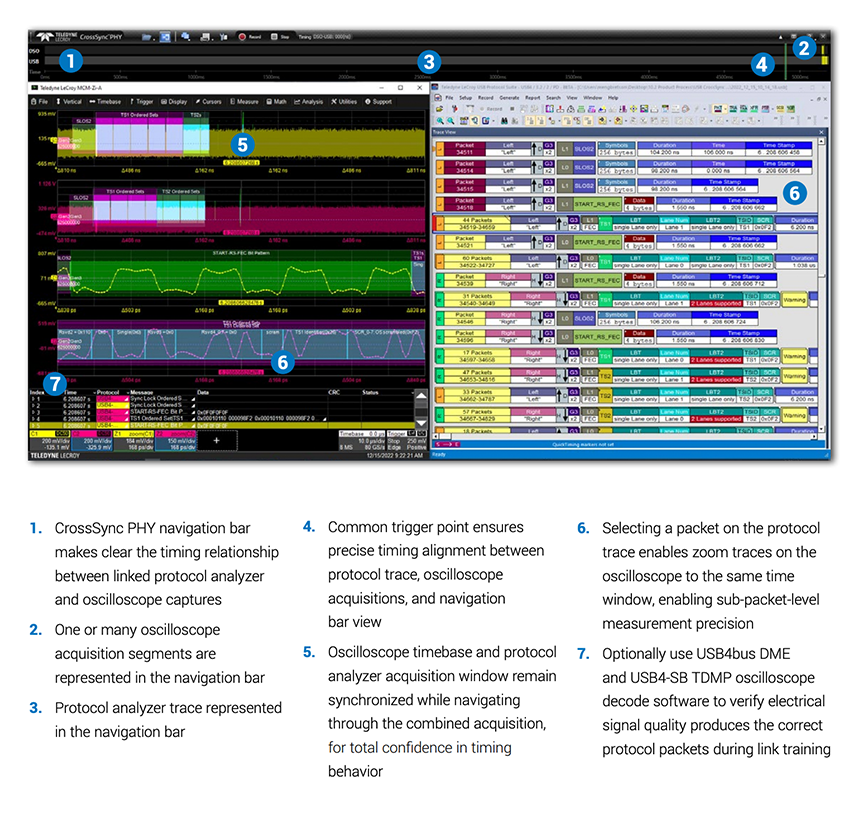Screen dimensions: 864x816
Task: Select packet 34514 in trace view
Action: point(465,167)
